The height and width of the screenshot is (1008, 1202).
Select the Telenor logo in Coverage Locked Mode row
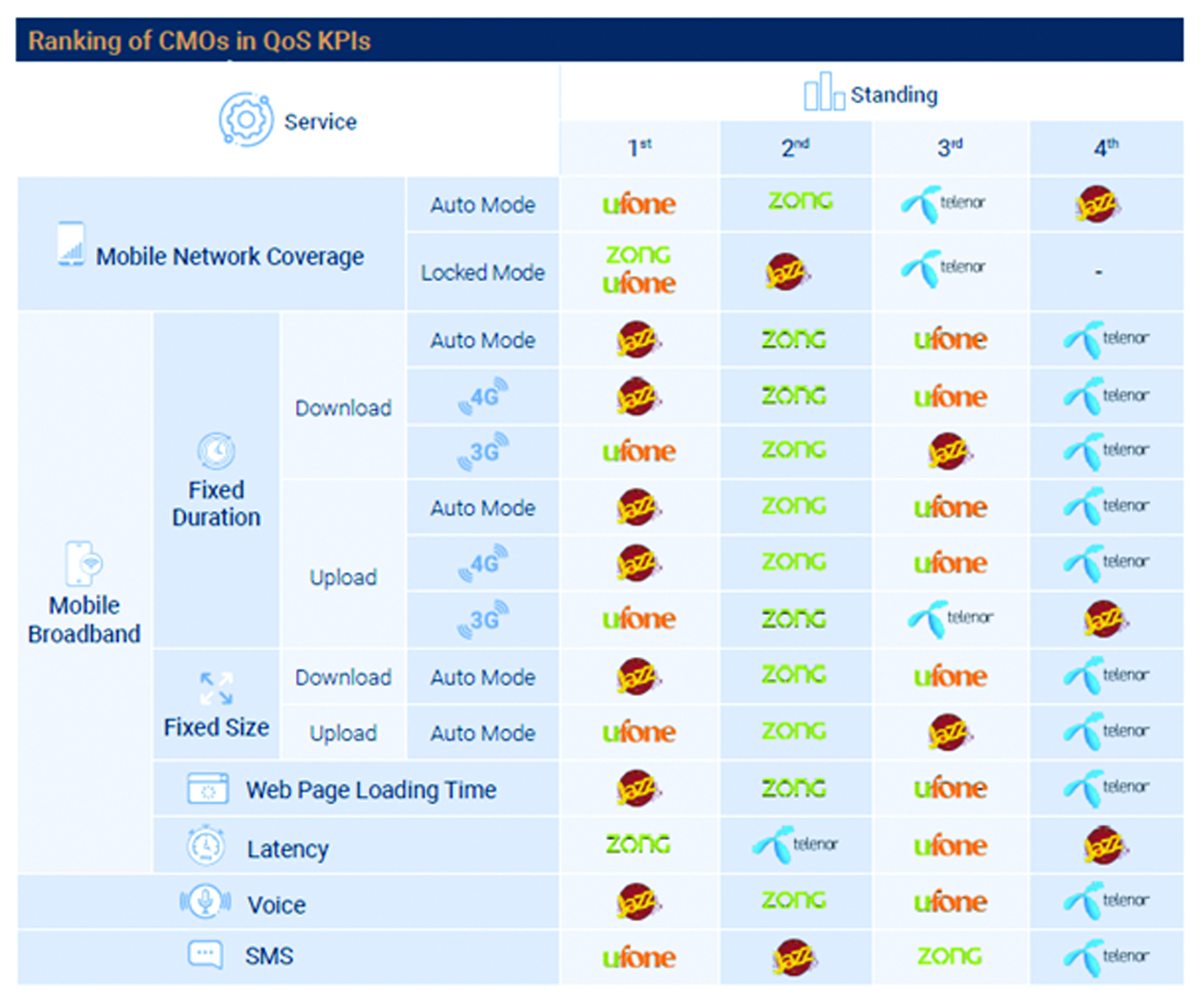pyautogui.click(x=943, y=268)
